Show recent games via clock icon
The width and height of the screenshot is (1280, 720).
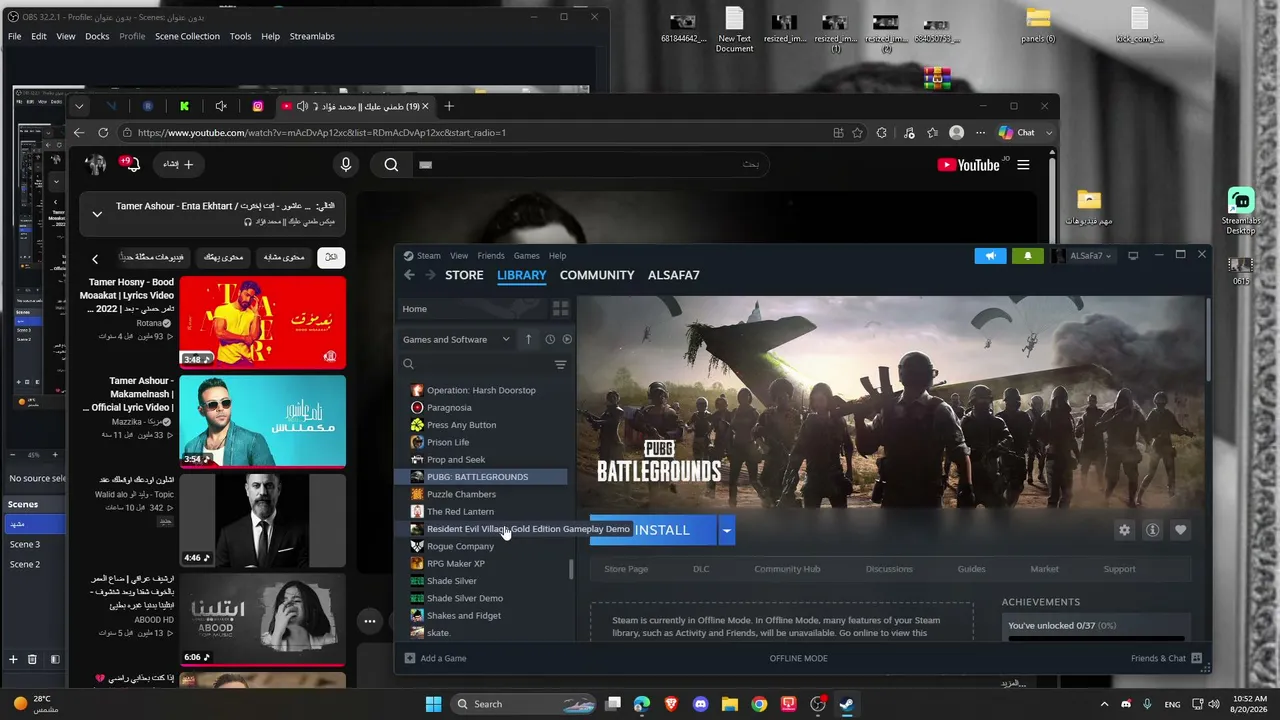(549, 339)
